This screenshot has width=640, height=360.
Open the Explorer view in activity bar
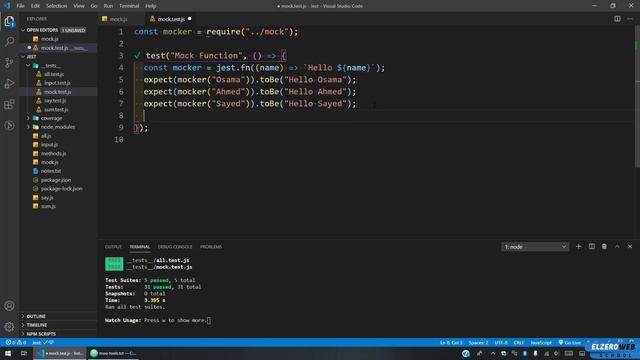pyautogui.click(x=9, y=21)
